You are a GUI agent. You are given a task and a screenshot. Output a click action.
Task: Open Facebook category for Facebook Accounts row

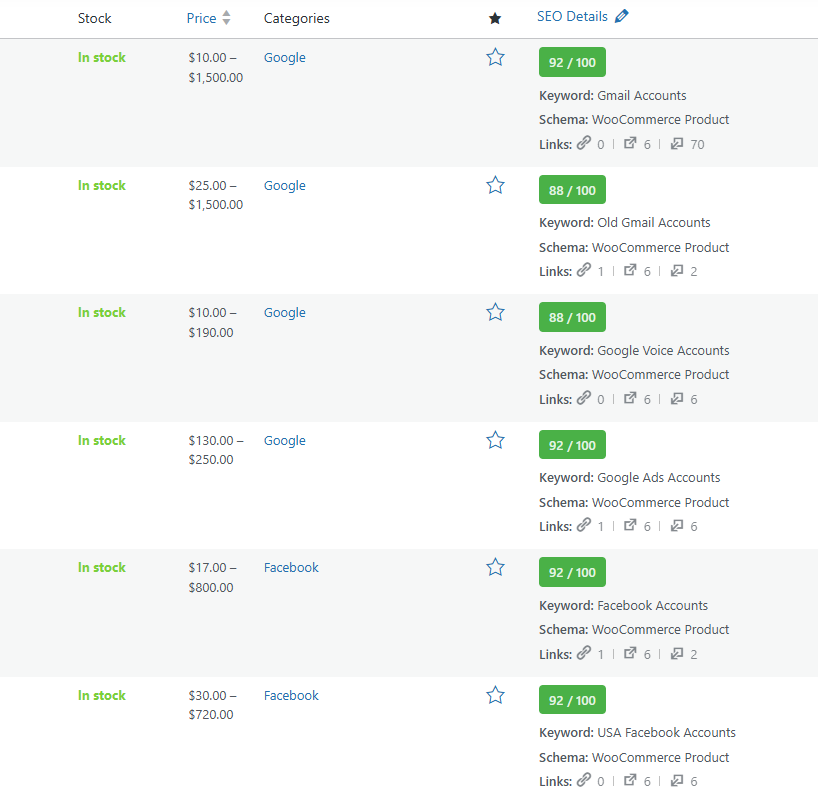click(291, 568)
